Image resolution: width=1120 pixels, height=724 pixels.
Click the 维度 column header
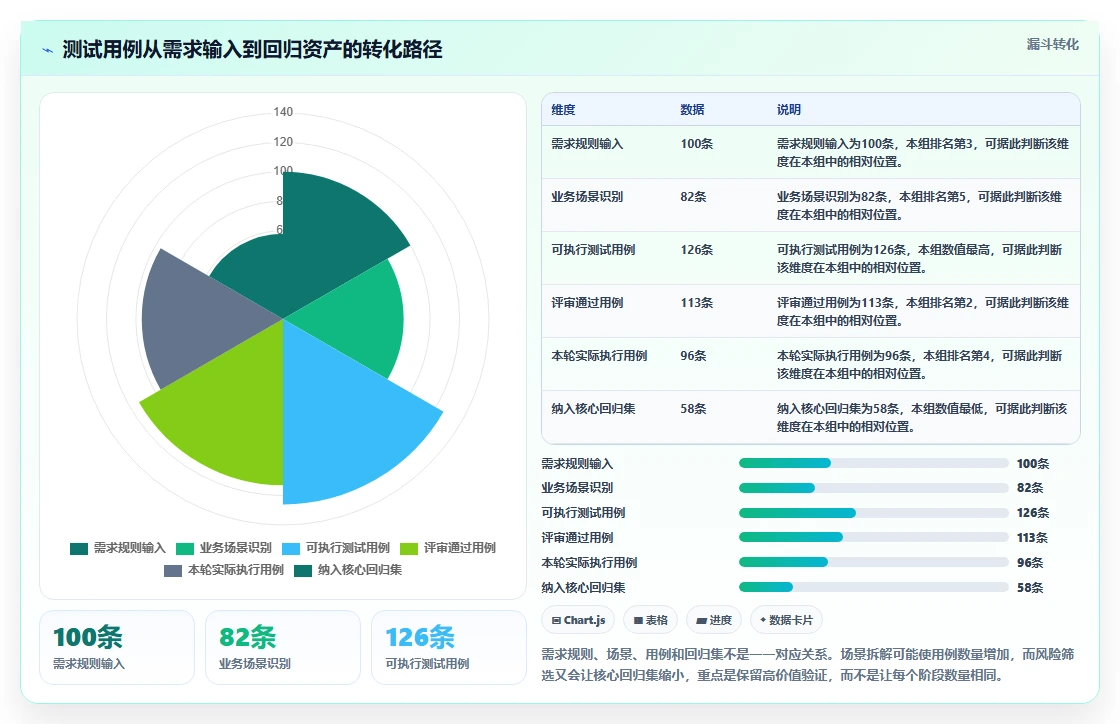pyautogui.click(x=563, y=109)
